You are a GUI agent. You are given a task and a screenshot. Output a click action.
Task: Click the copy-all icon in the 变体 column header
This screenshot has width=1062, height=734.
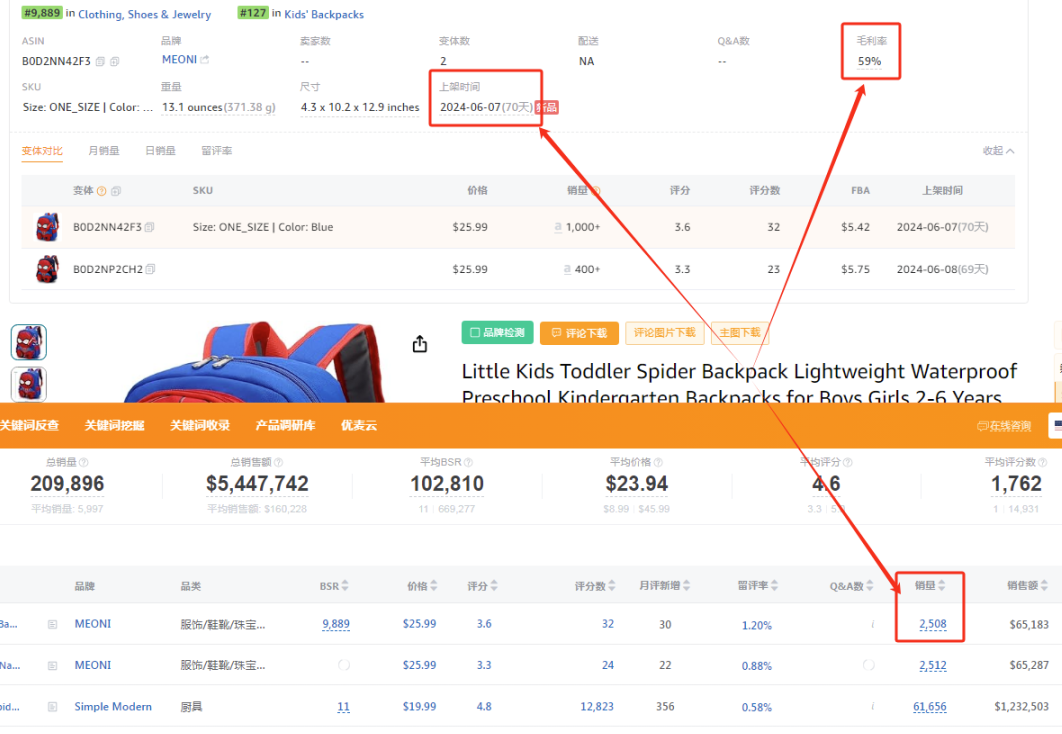click(x=116, y=191)
